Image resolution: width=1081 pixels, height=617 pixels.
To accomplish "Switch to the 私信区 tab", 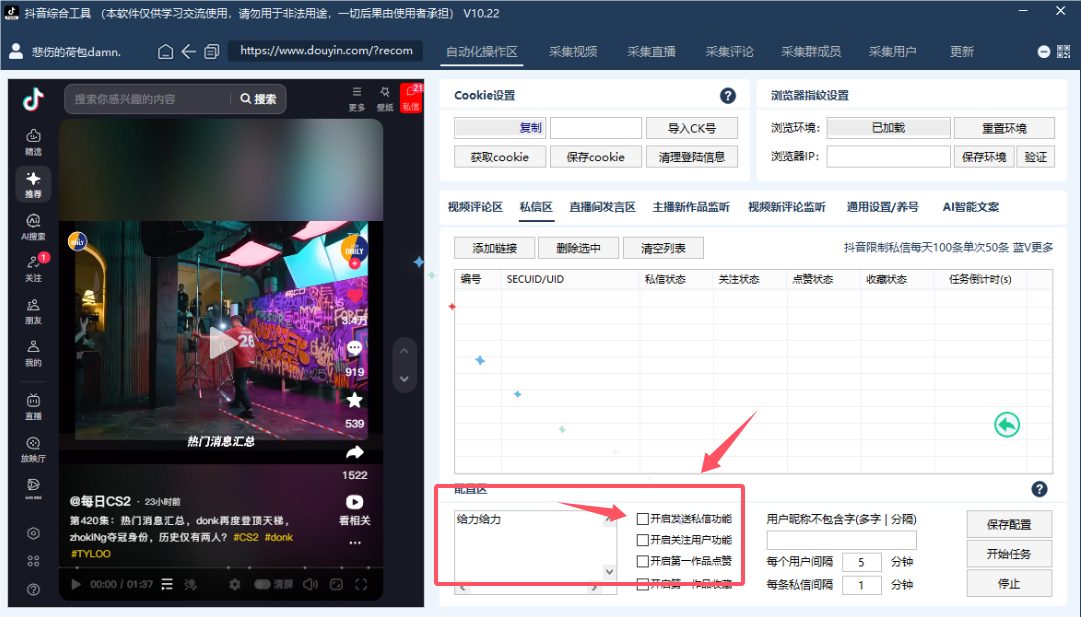I will 536,207.
